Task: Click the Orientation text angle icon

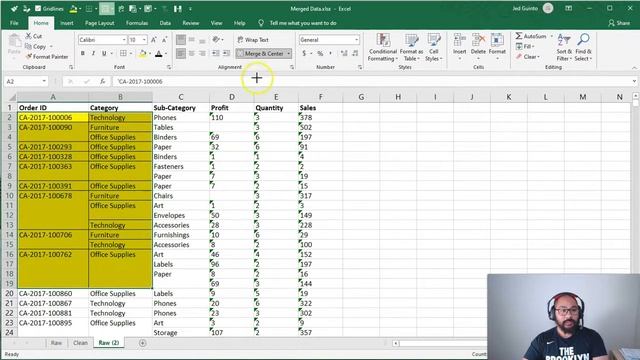Action: (x=216, y=40)
